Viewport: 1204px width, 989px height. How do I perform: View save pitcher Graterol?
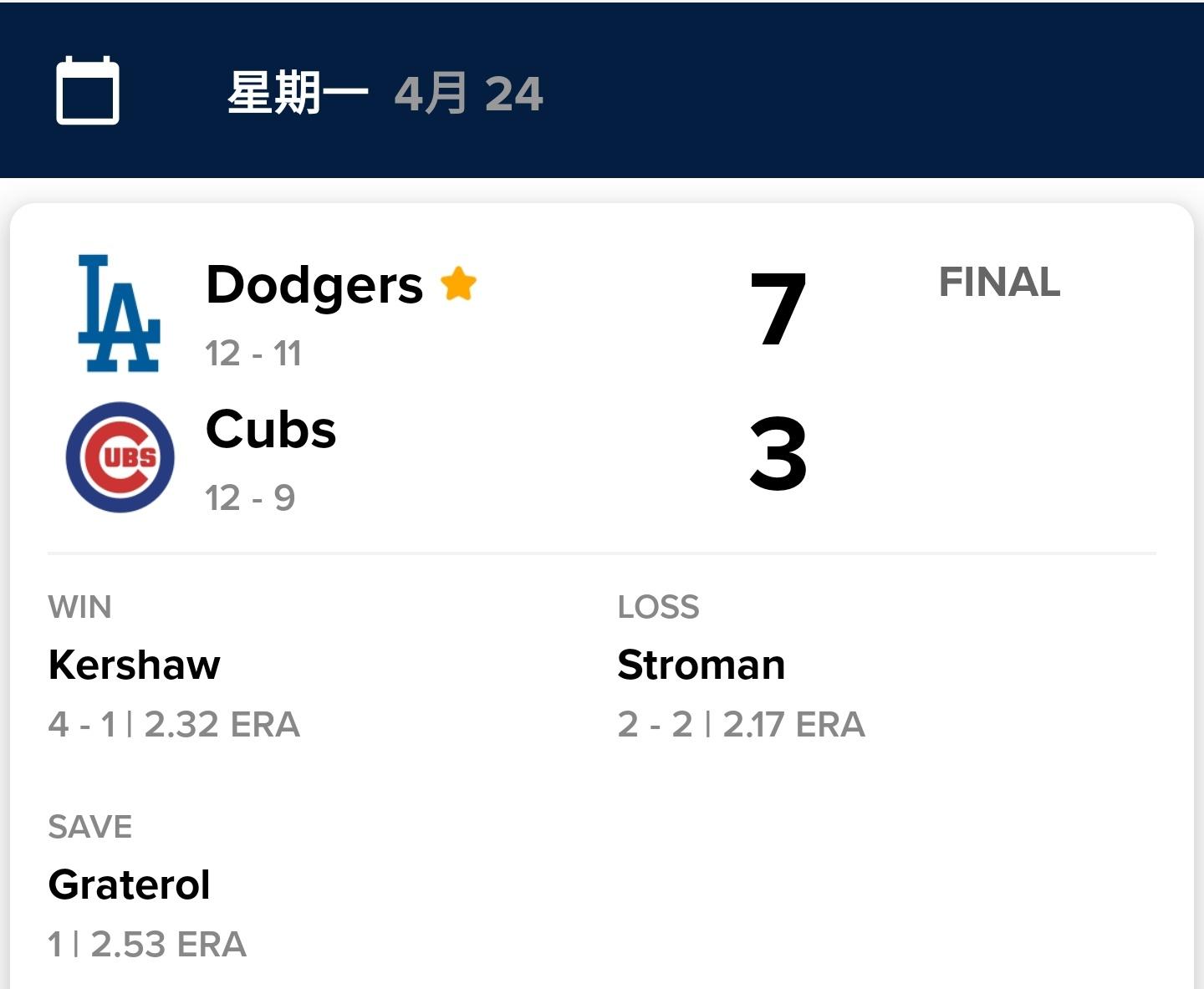tap(130, 884)
